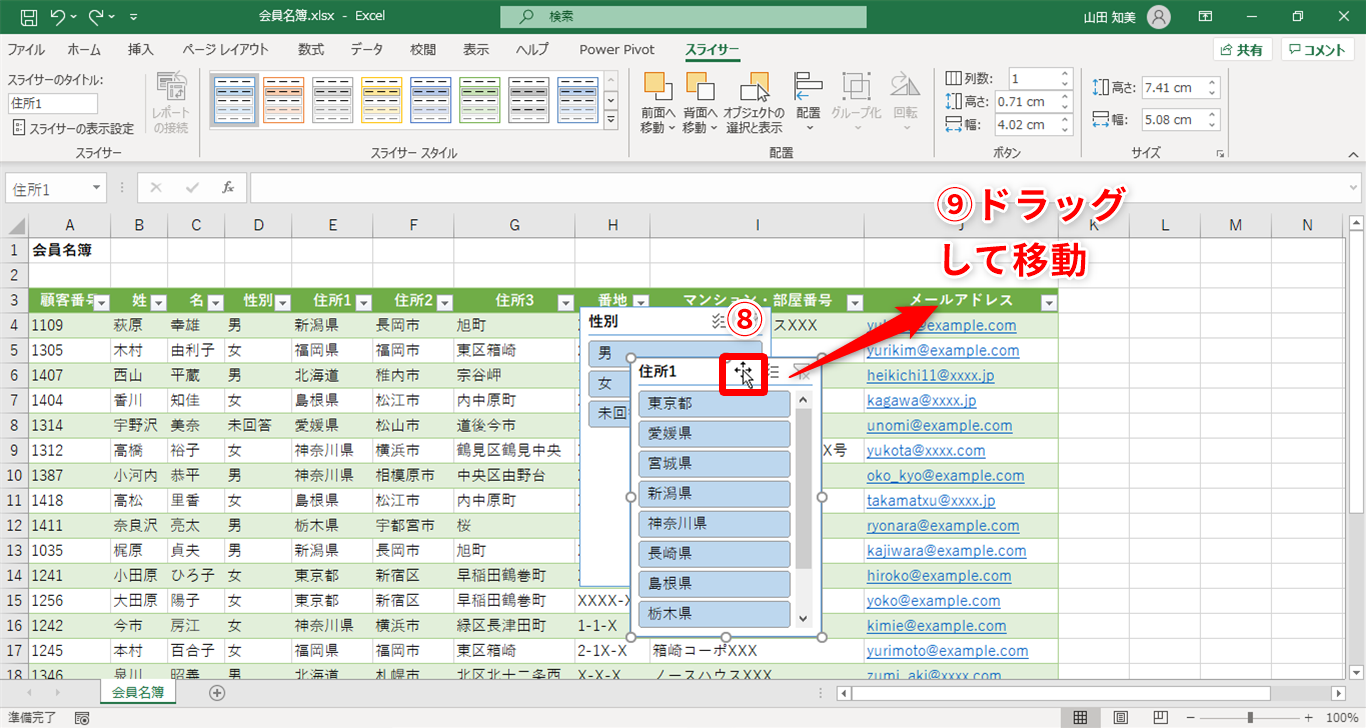Switch to データ ribbon tab
Viewport: 1366px width, 728px height.
[367, 49]
